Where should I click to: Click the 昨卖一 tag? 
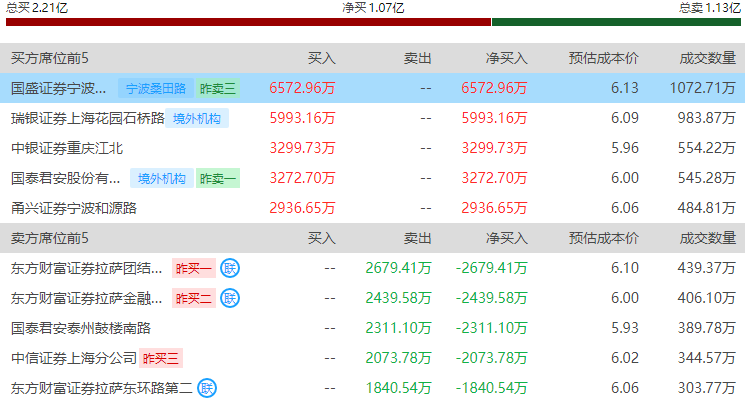(x=218, y=178)
